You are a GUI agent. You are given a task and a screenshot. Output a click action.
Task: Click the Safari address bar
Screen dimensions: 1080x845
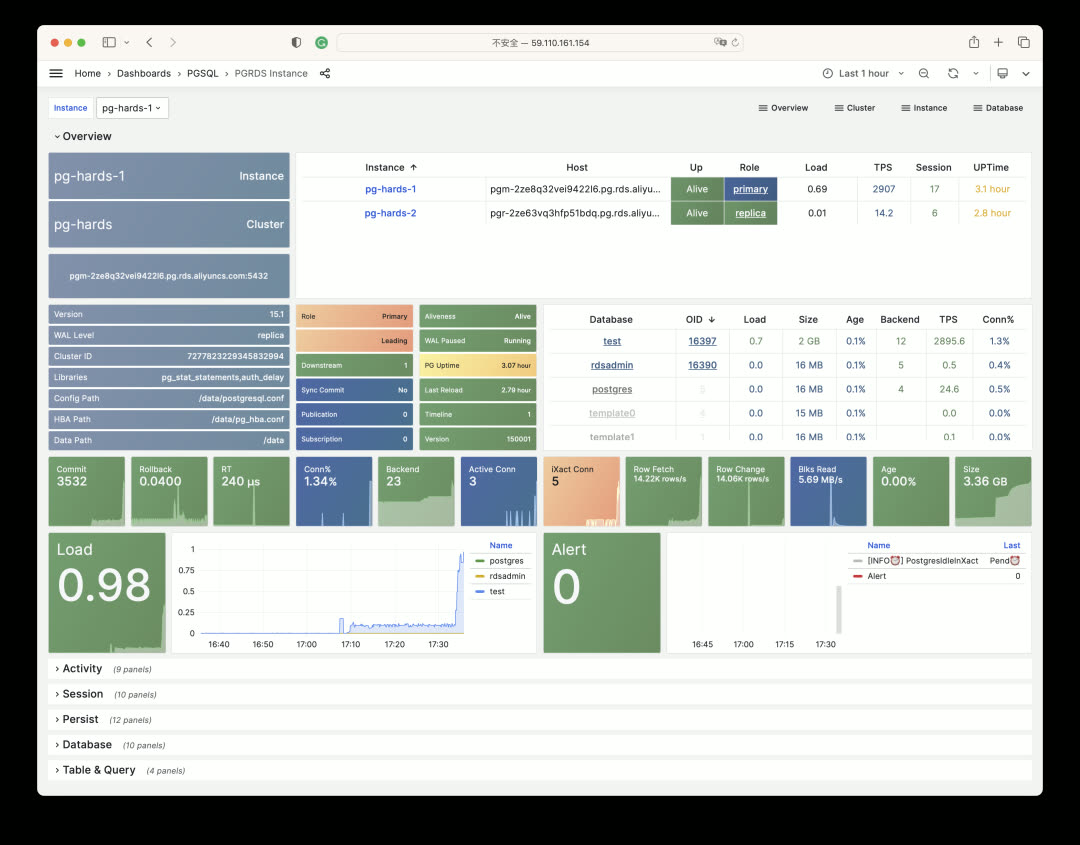[540, 43]
